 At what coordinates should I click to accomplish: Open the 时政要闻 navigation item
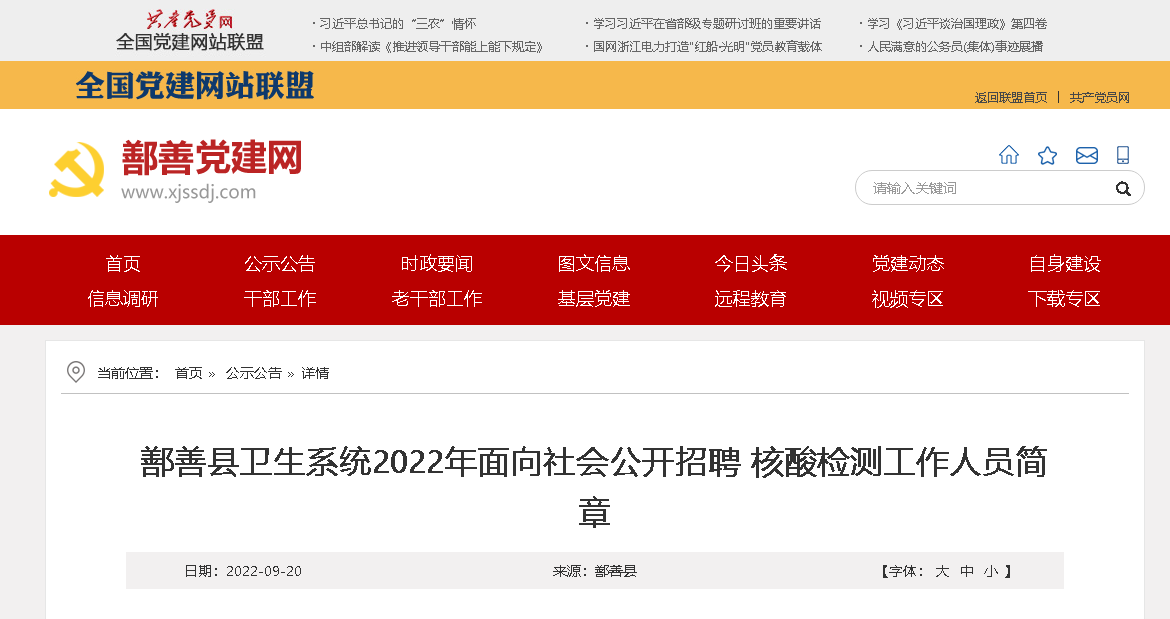(x=437, y=263)
